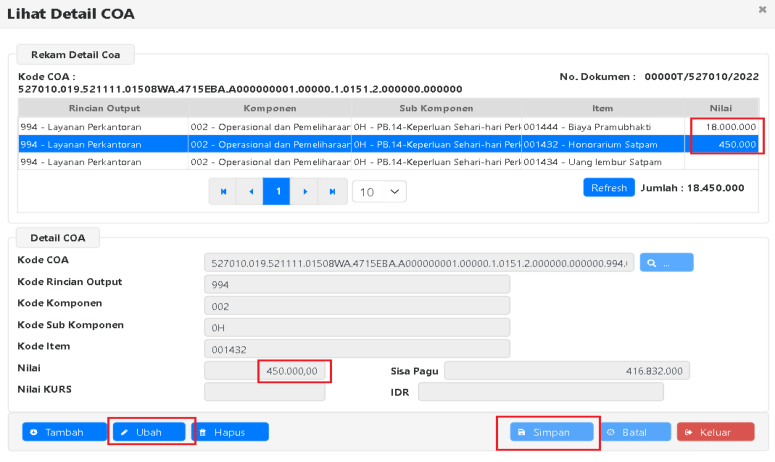The height and width of the screenshot is (462, 775).
Task: Go to previous page of table
Action: [250, 191]
